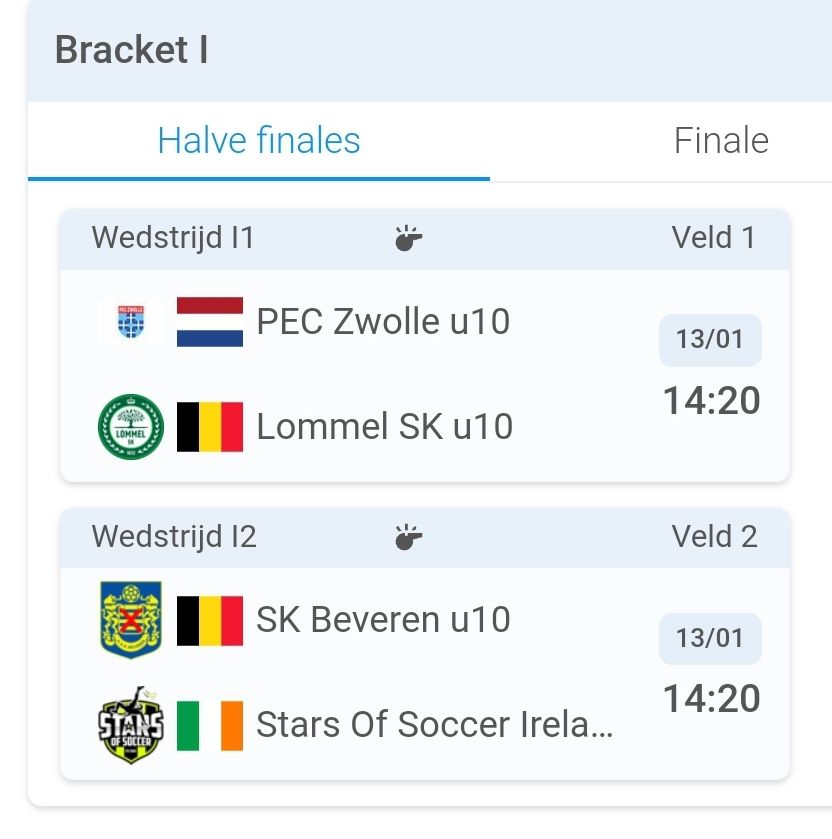Click the 13/01 date badge in Wedstrijd I1
The height and width of the screenshot is (839, 832).
coord(710,340)
